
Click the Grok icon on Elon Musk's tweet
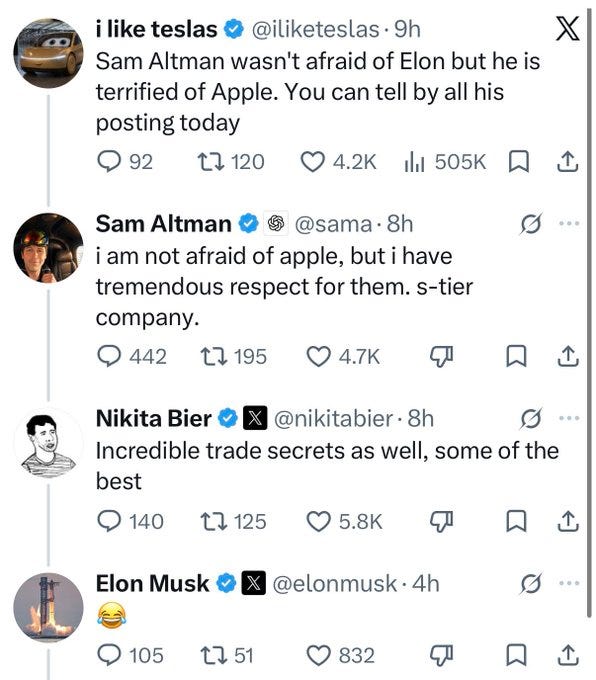point(530,584)
